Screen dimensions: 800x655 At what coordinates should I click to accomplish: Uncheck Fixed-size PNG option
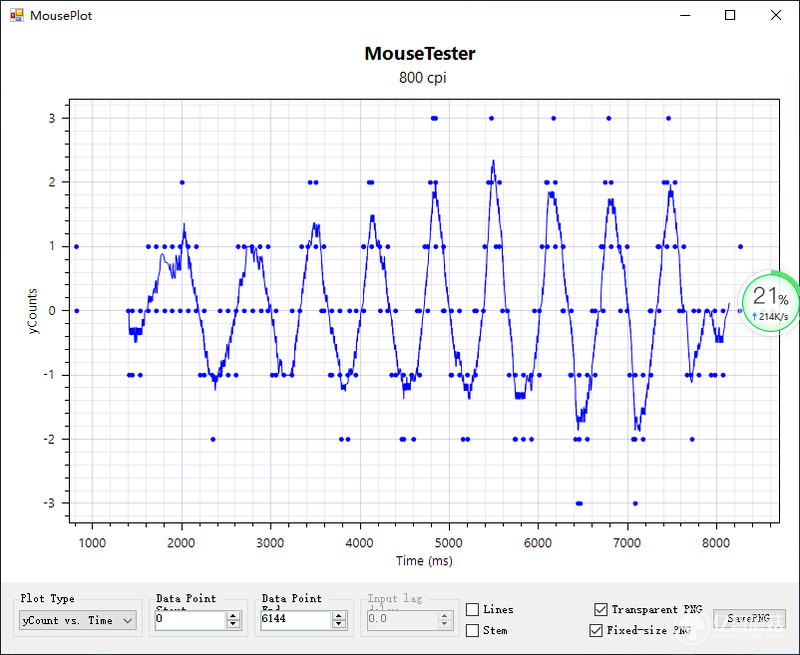point(595,631)
